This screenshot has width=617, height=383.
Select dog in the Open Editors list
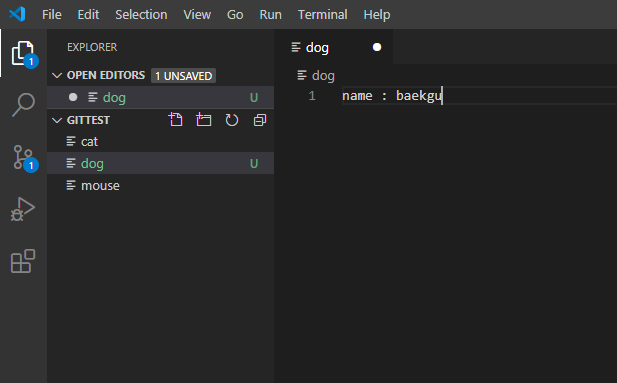[161, 97]
